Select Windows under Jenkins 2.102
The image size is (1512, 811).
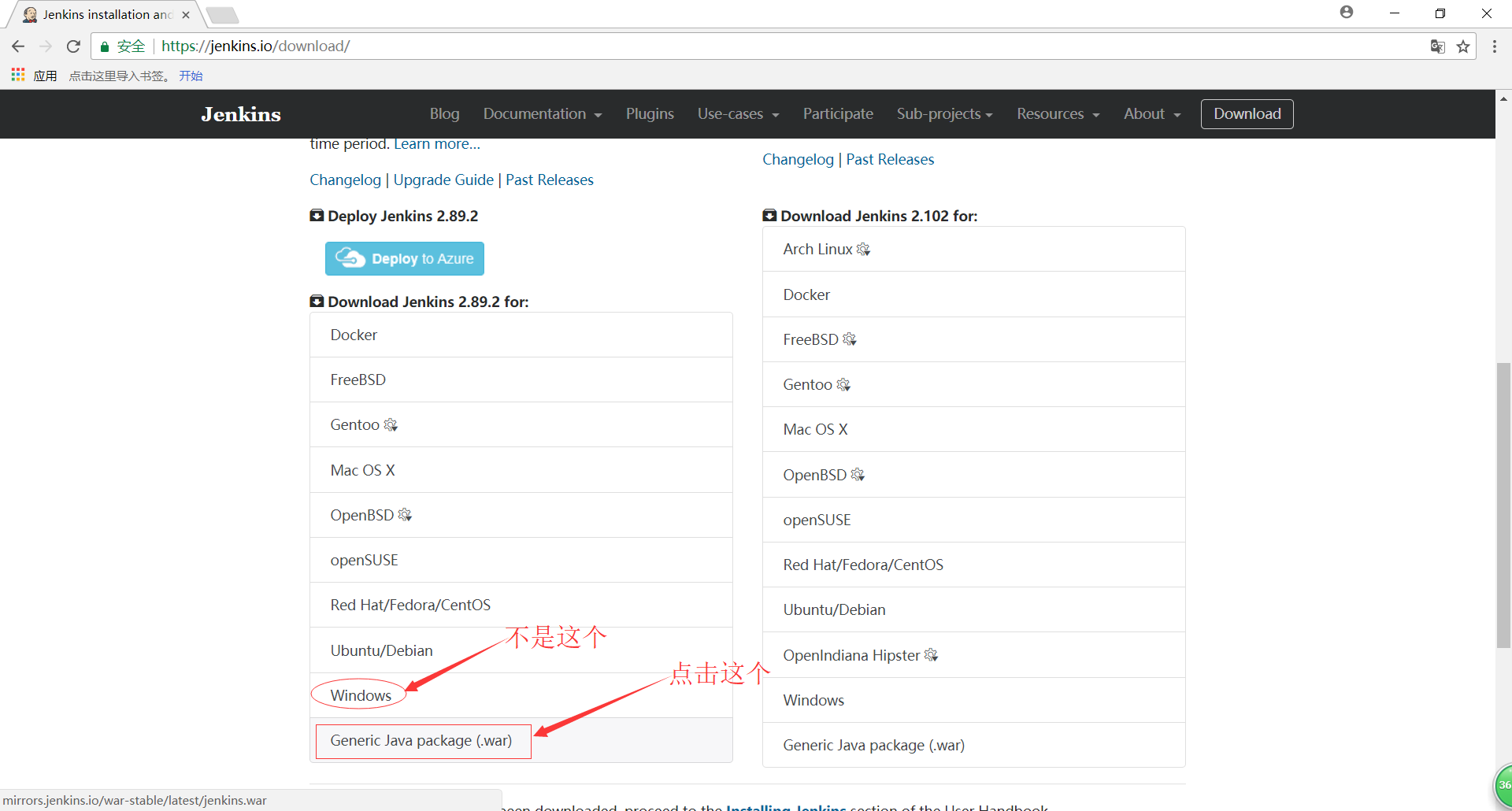click(x=974, y=700)
